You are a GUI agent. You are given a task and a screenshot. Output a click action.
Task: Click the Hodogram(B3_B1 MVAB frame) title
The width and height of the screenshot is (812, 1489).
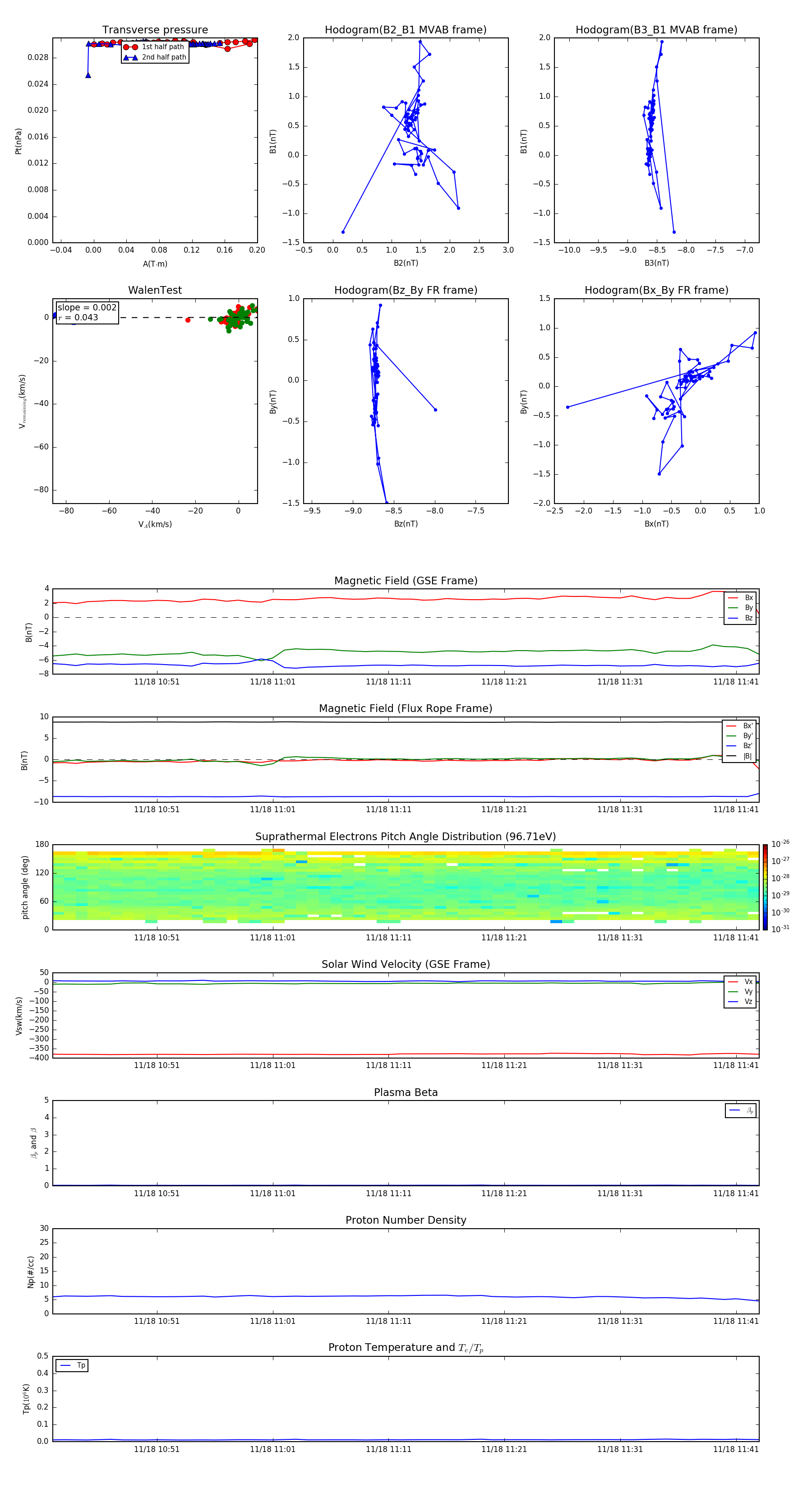coord(656,30)
